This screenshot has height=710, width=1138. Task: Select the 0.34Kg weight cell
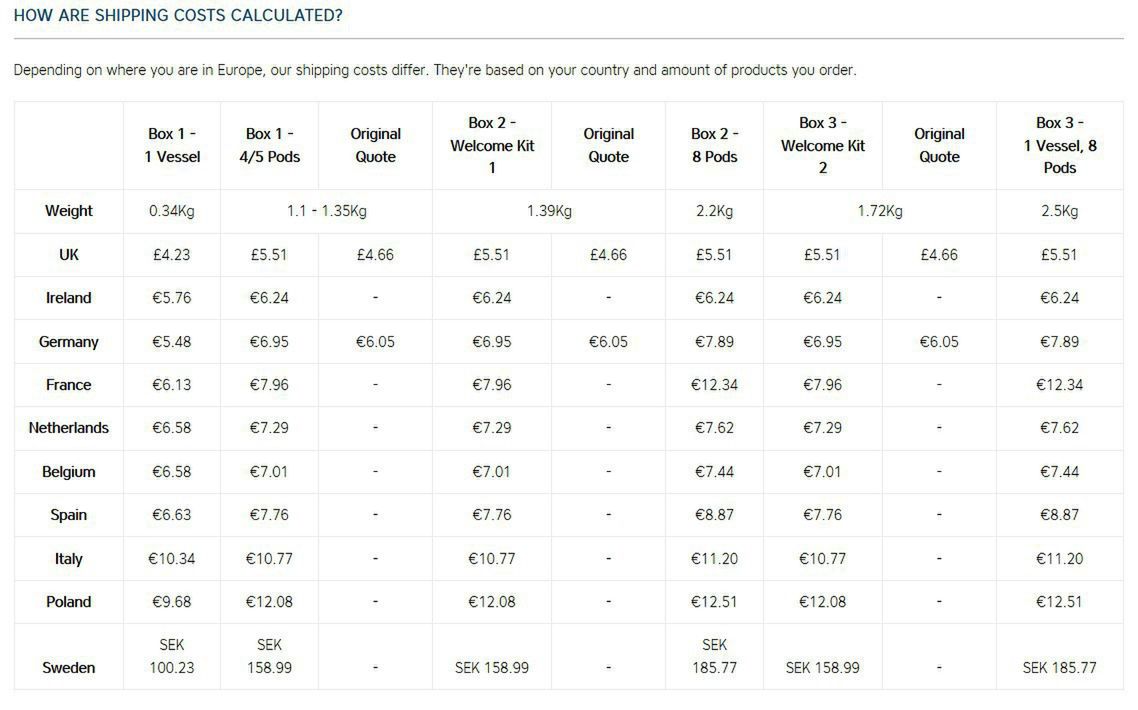click(172, 211)
